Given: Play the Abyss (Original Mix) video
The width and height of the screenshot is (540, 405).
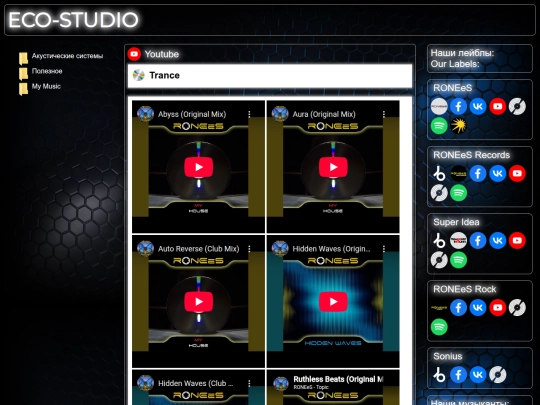Looking at the screenshot, I should [x=198, y=167].
